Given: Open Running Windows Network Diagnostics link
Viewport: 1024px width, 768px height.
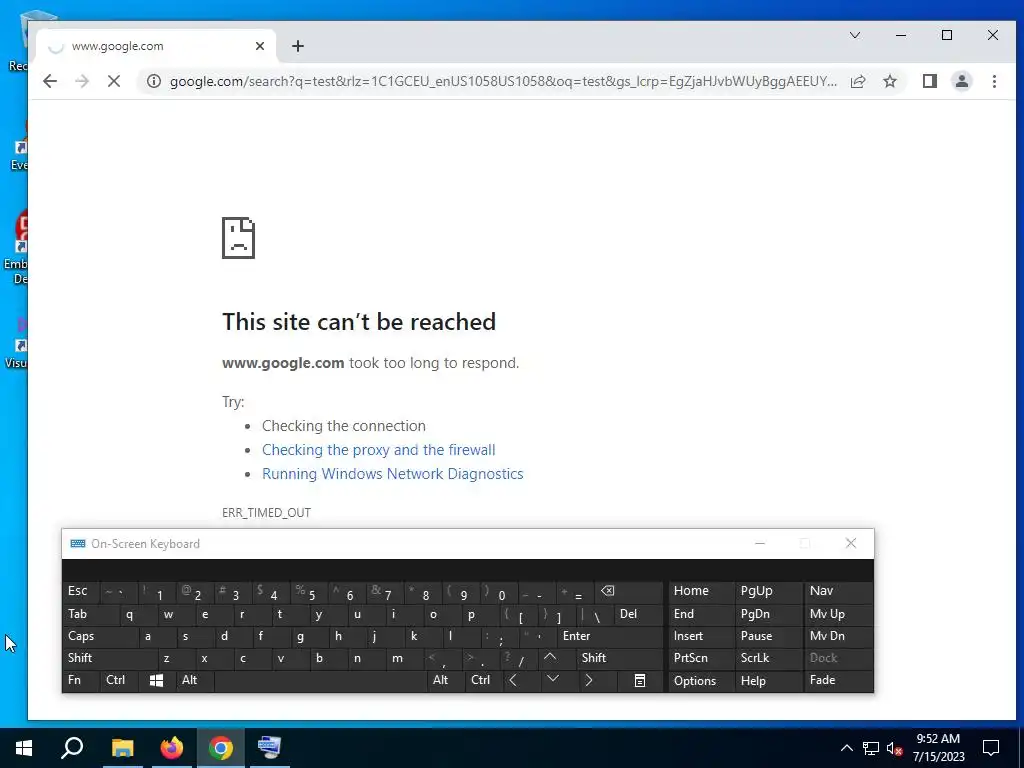Looking at the screenshot, I should (392, 474).
